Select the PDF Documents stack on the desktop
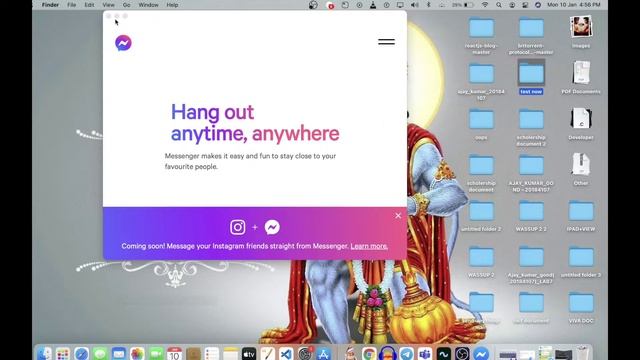Image resolution: width=640 pixels, height=360 pixels. click(x=581, y=78)
